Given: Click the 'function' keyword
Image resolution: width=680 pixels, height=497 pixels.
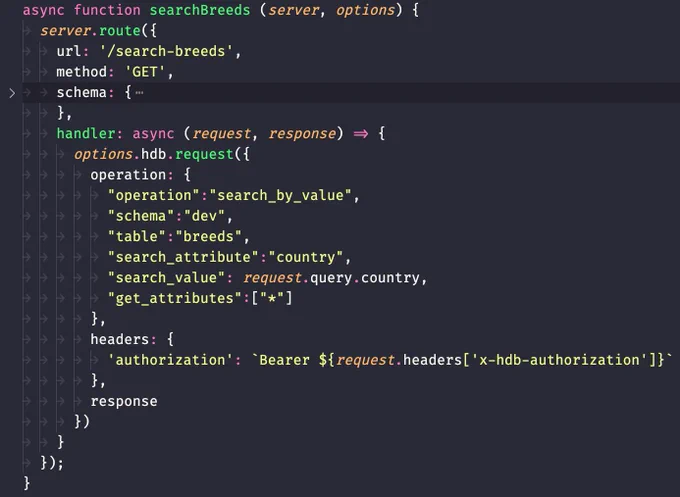Looking at the screenshot, I should [107, 10].
